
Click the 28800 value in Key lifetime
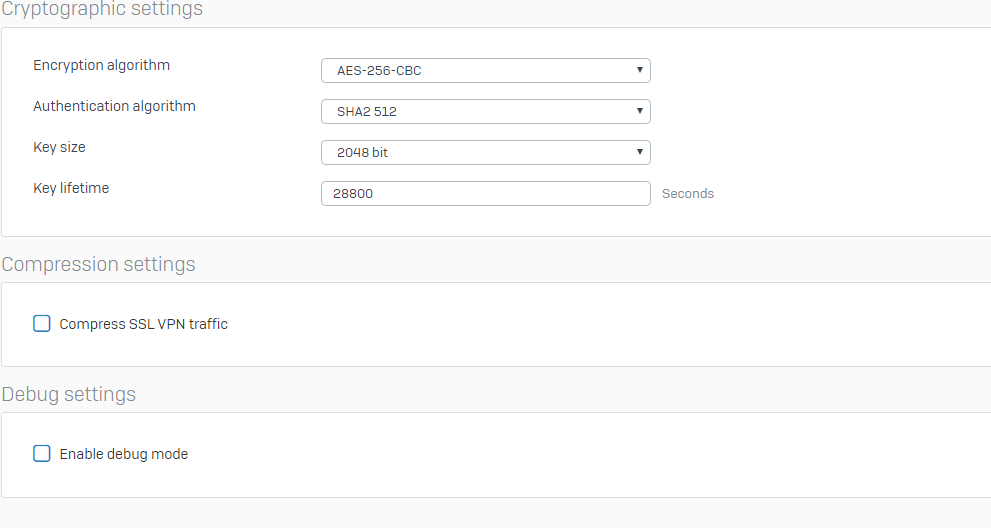tap(355, 194)
